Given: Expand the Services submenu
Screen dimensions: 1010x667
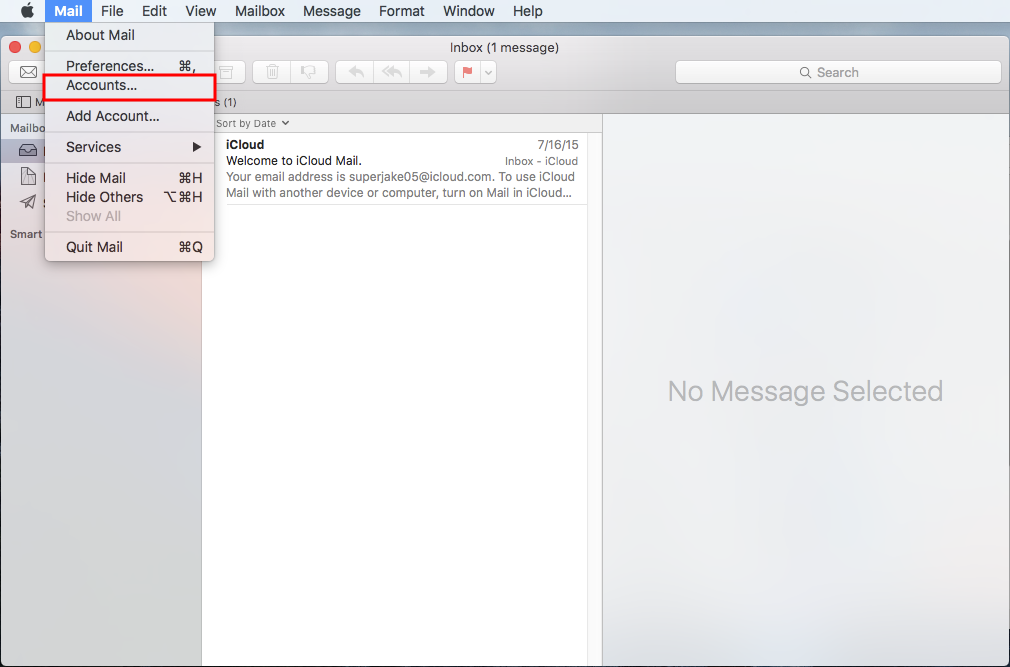Looking at the screenshot, I should point(130,147).
